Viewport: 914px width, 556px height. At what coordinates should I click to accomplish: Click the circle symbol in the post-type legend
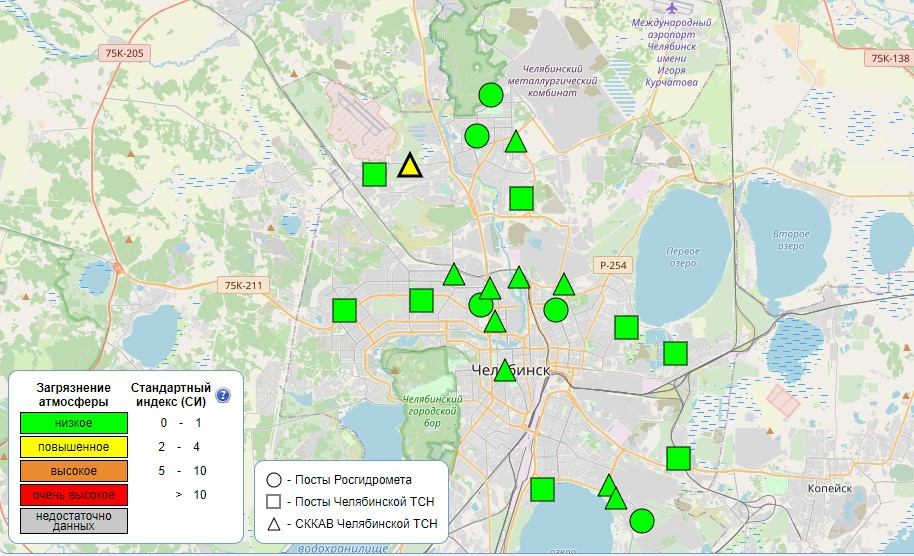coord(273,480)
